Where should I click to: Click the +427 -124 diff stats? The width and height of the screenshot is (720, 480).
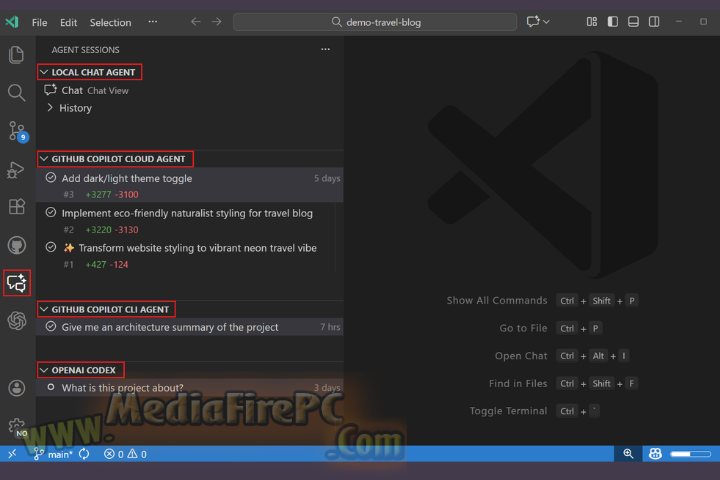[x=107, y=265]
